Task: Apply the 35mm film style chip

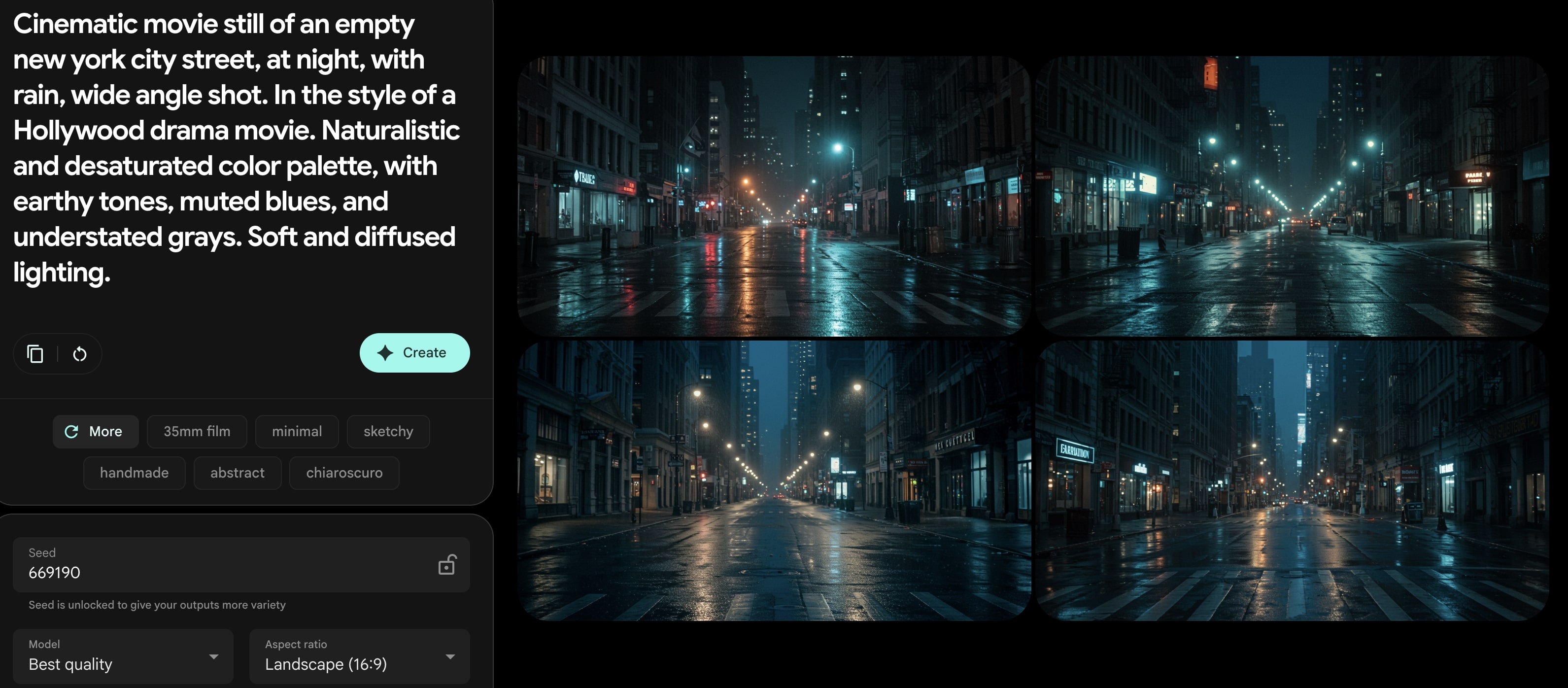Action: pos(197,431)
